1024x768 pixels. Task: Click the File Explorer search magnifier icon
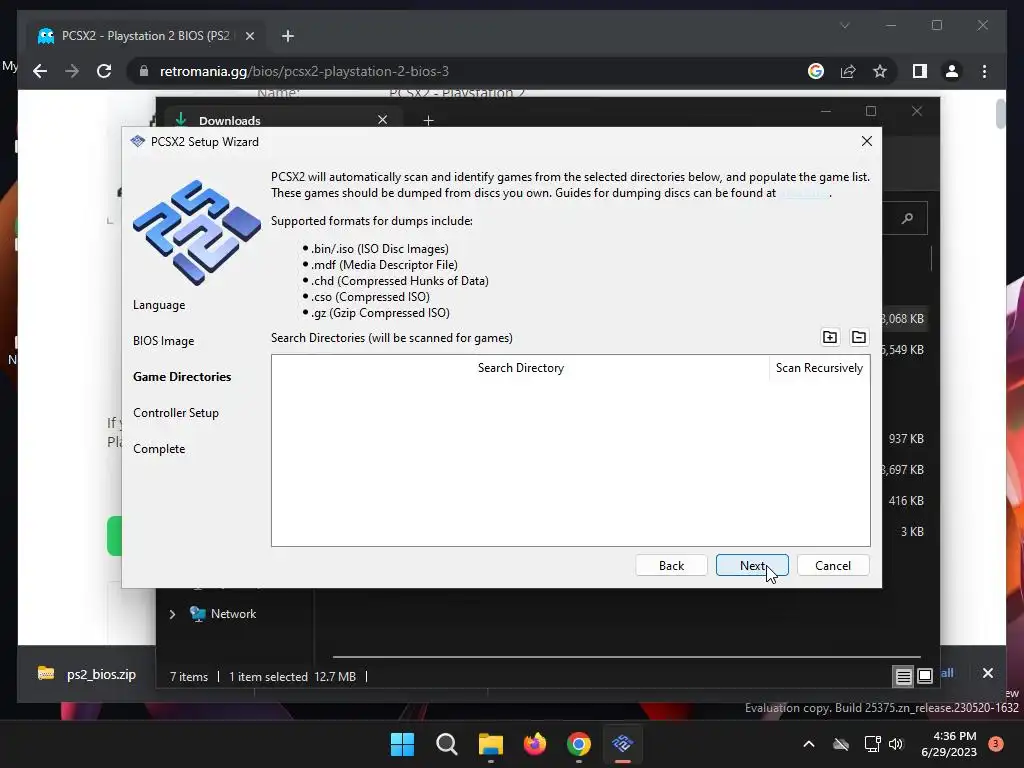(x=907, y=218)
